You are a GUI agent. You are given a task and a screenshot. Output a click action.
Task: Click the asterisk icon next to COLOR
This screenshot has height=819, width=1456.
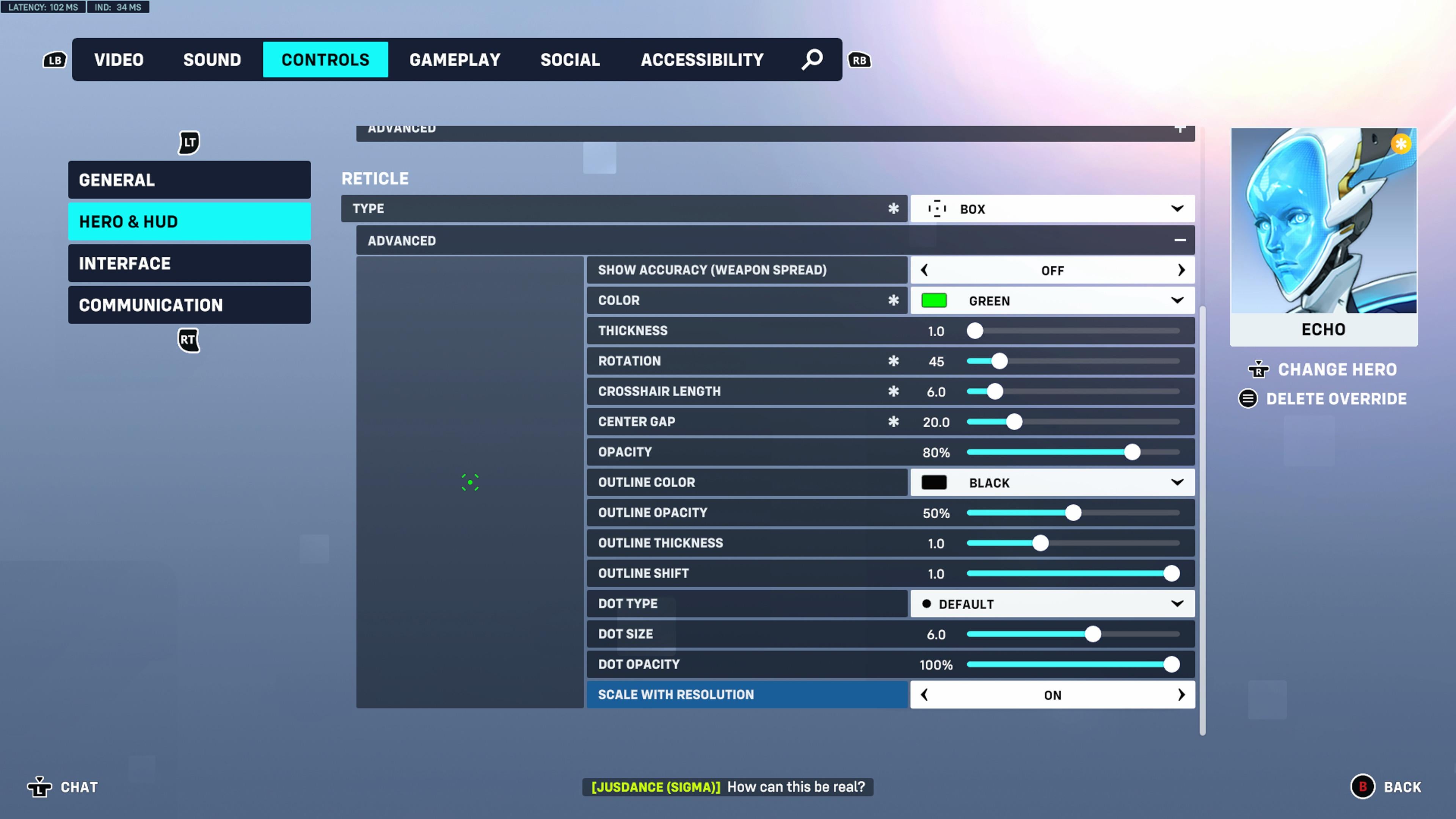coord(892,300)
